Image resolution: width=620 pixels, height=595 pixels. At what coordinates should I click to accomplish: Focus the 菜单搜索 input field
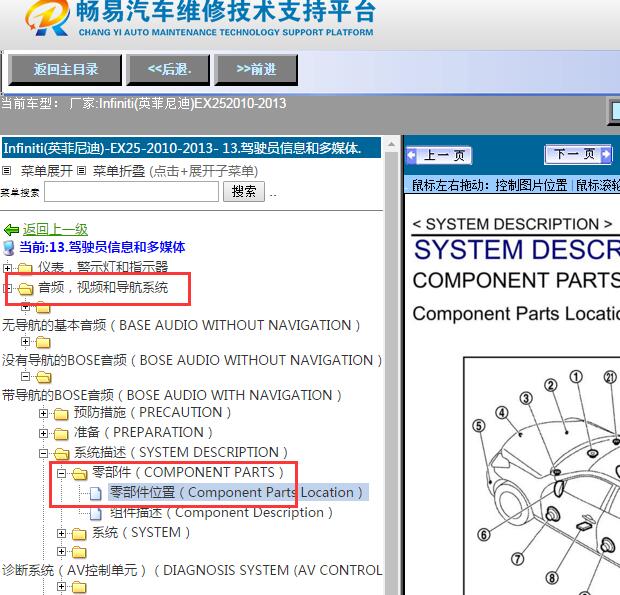[x=131, y=192]
